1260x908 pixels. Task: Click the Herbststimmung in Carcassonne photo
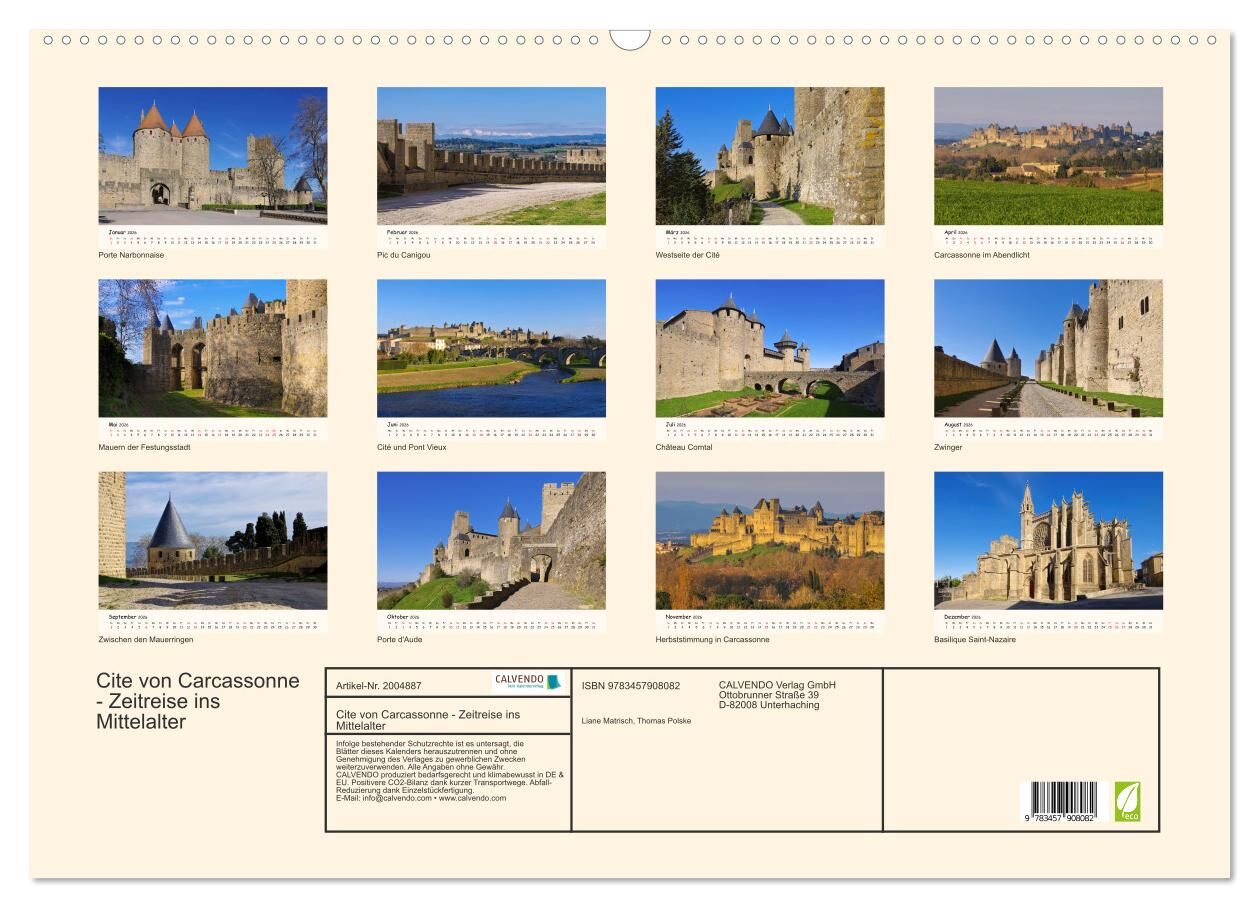pos(769,540)
